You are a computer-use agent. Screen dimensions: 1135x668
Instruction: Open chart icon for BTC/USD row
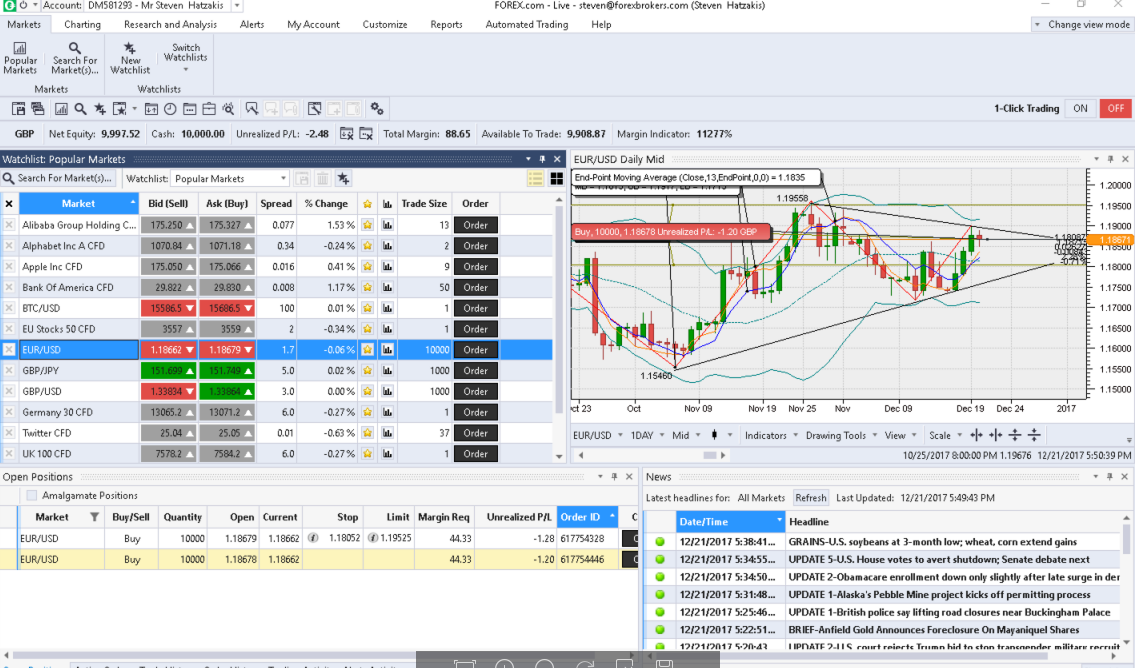pyautogui.click(x=387, y=308)
